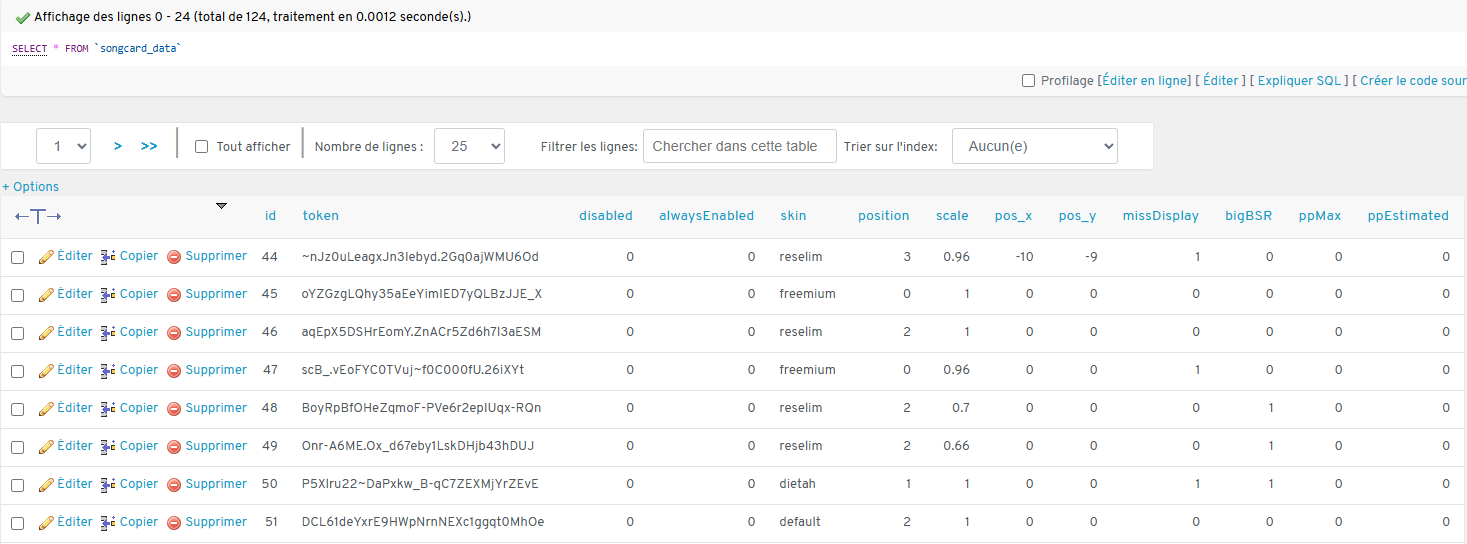The height and width of the screenshot is (544, 1467).
Task: Click the copy icon for row 46
Action: pos(109,333)
